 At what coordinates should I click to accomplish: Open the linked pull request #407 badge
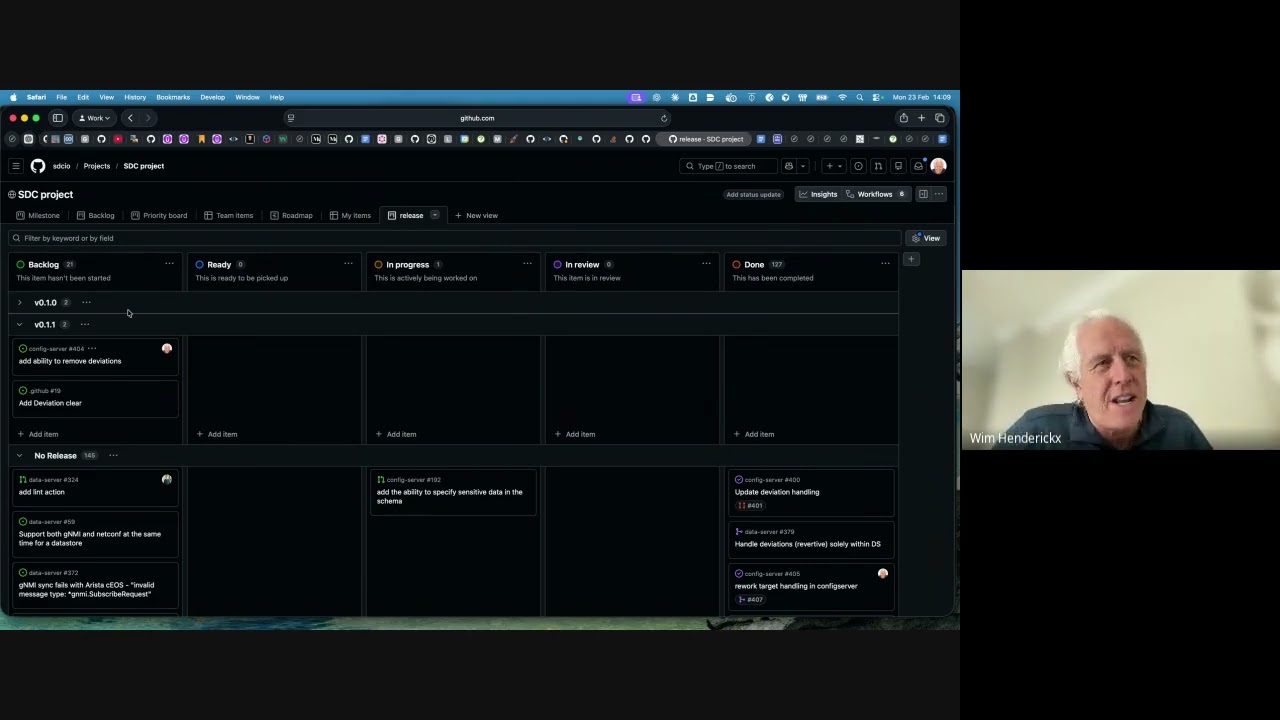click(749, 600)
